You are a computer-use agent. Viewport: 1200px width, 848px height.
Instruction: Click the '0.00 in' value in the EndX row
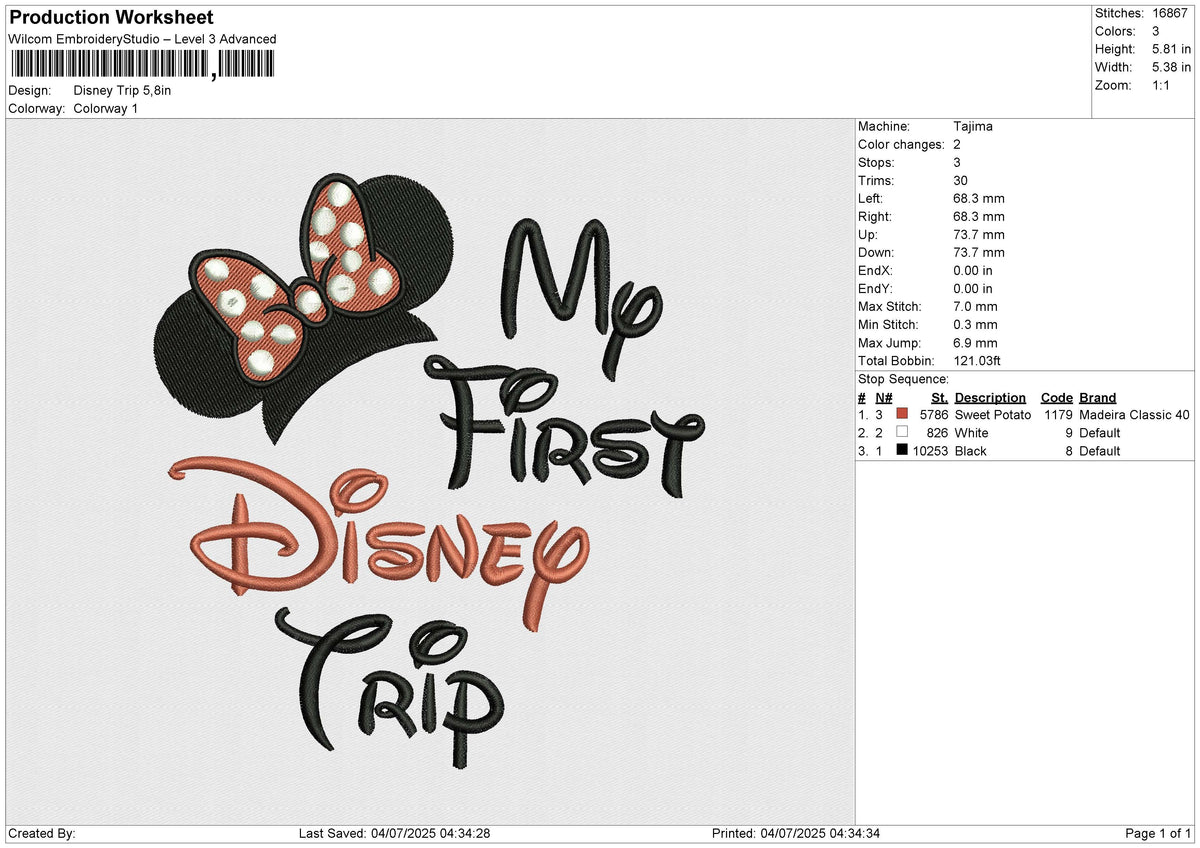tap(973, 271)
